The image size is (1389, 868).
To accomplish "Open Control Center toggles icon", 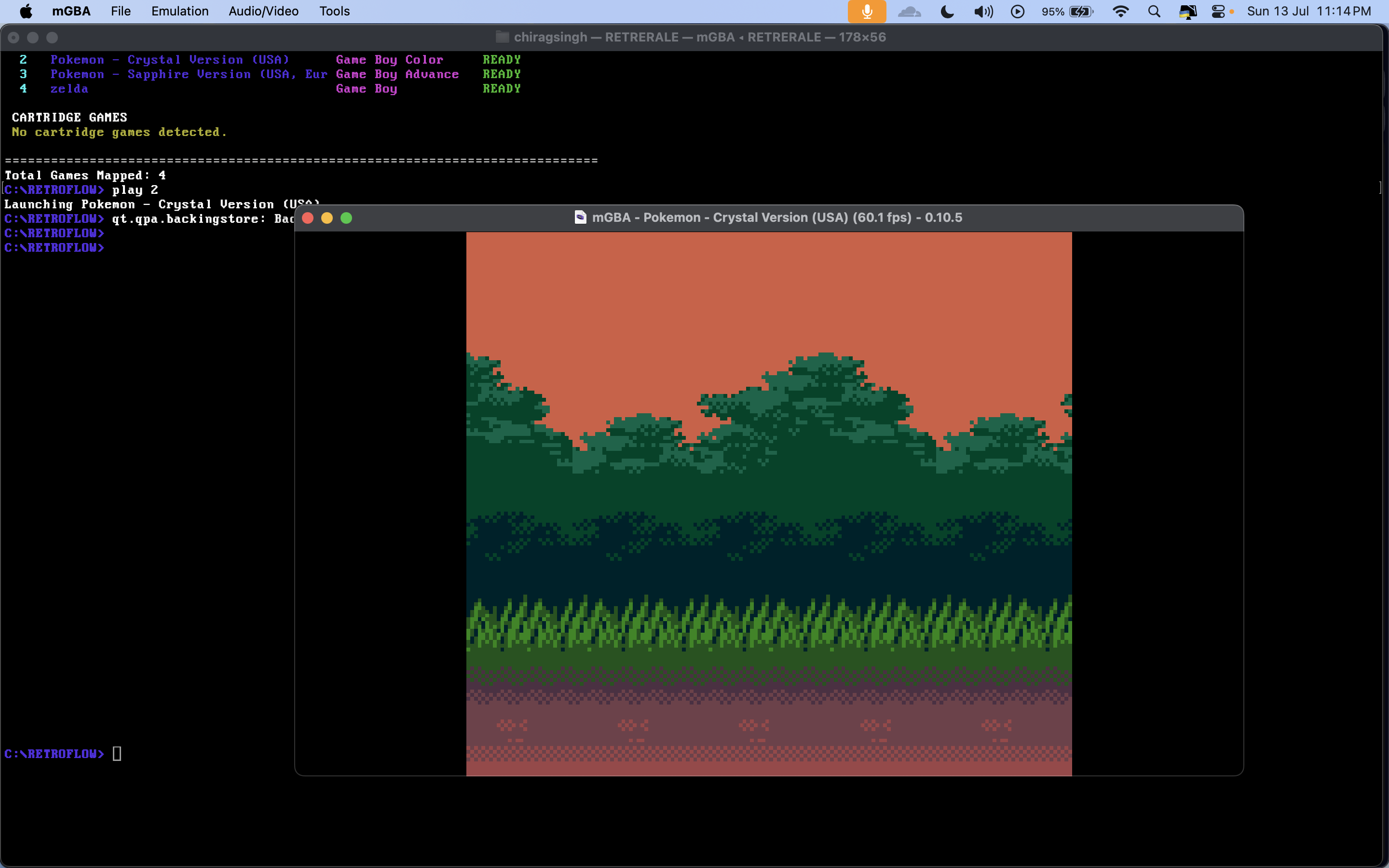I will pyautogui.click(x=1218, y=12).
